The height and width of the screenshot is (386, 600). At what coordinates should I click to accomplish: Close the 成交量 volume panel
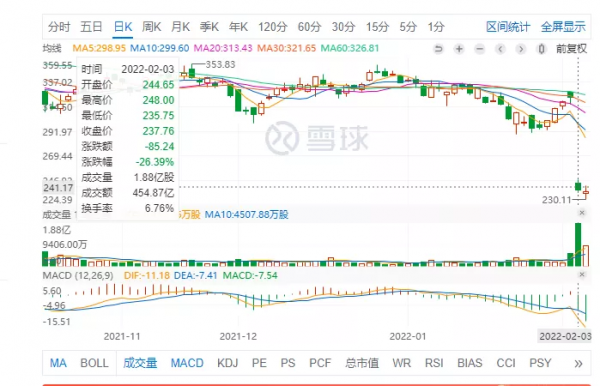(582, 213)
